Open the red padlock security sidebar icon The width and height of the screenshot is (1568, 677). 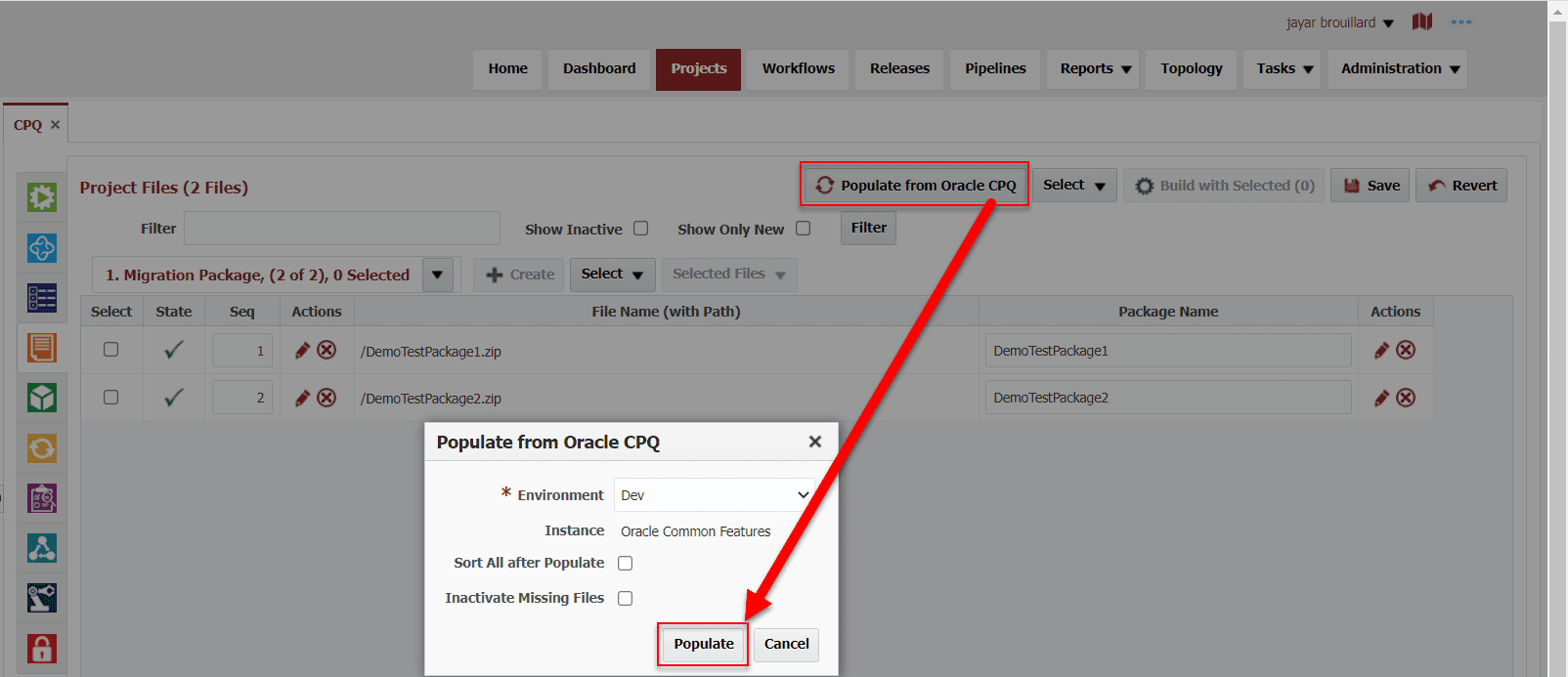[x=42, y=649]
